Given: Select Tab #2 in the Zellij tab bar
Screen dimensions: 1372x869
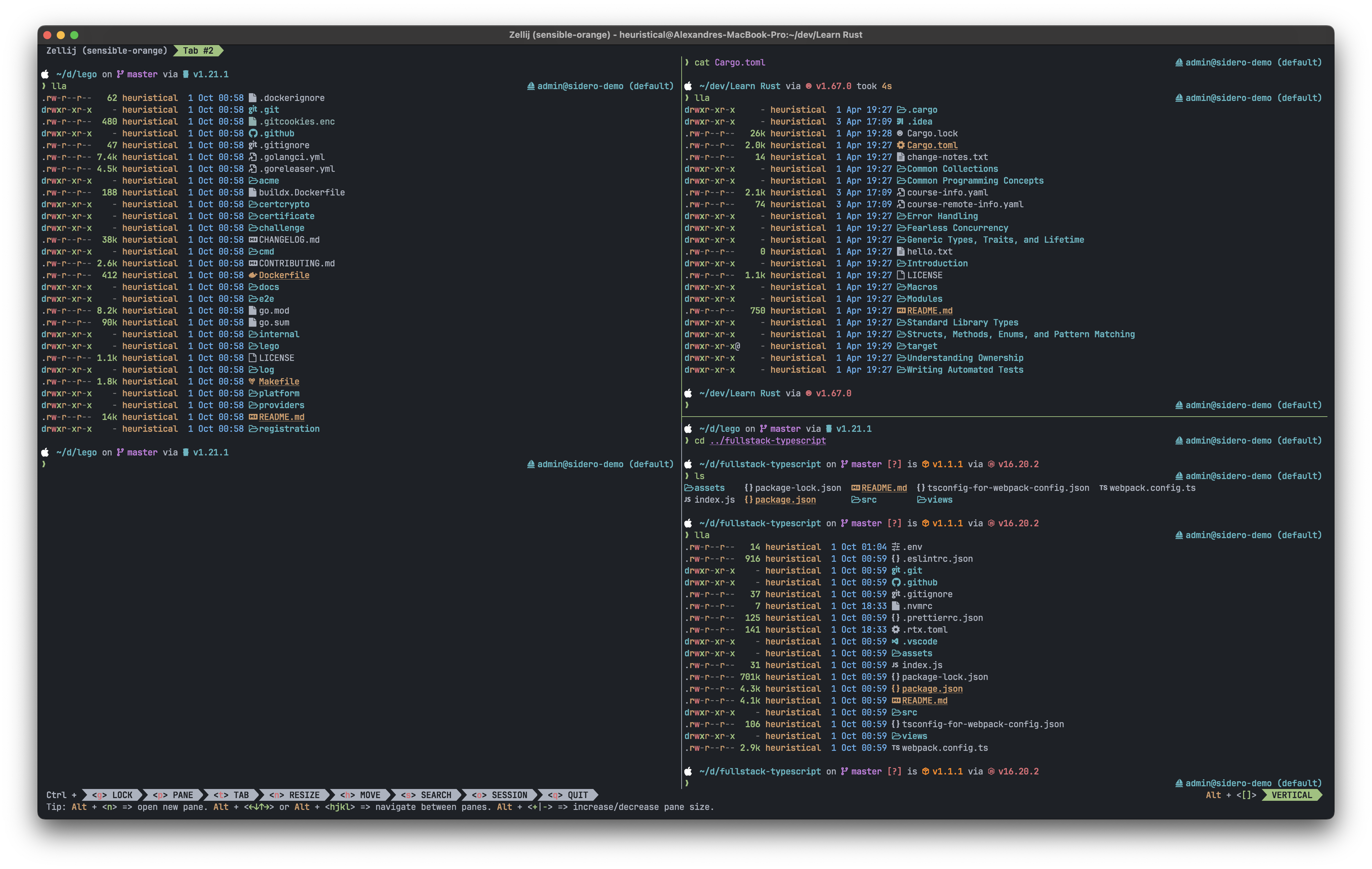Looking at the screenshot, I should [198, 51].
